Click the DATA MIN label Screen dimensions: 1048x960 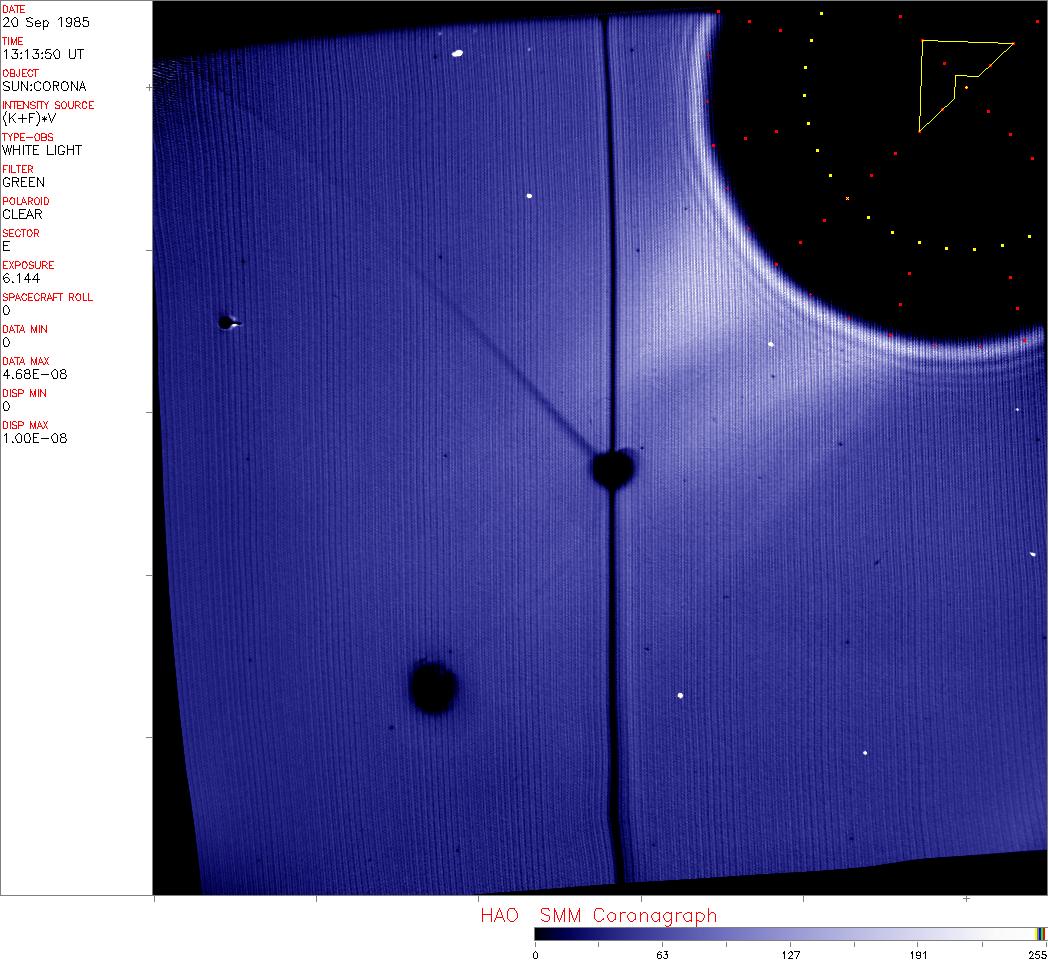click(x=25, y=330)
